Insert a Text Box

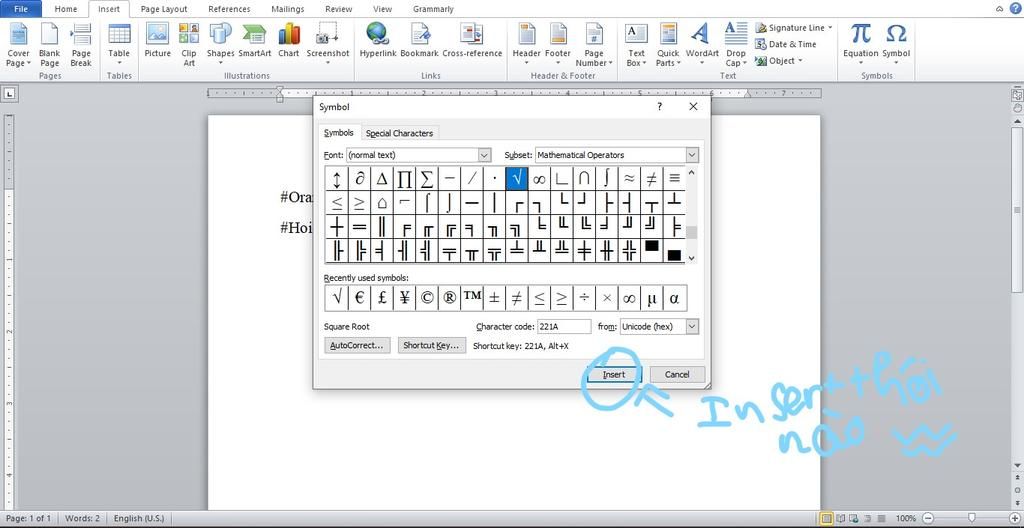pyautogui.click(x=636, y=44)
